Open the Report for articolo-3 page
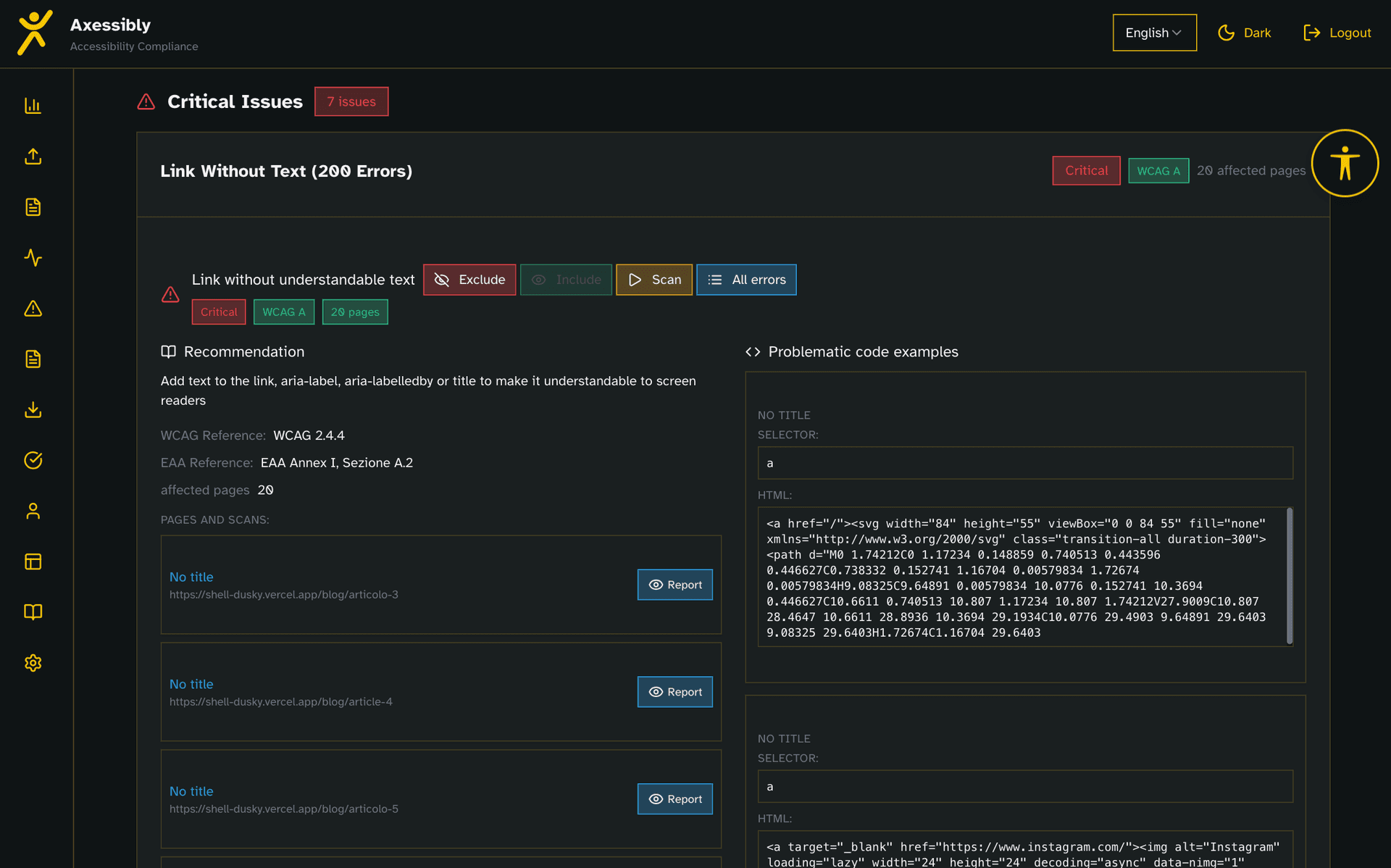Viewport: 1391px width, 868px height. (x=674, y=585)
